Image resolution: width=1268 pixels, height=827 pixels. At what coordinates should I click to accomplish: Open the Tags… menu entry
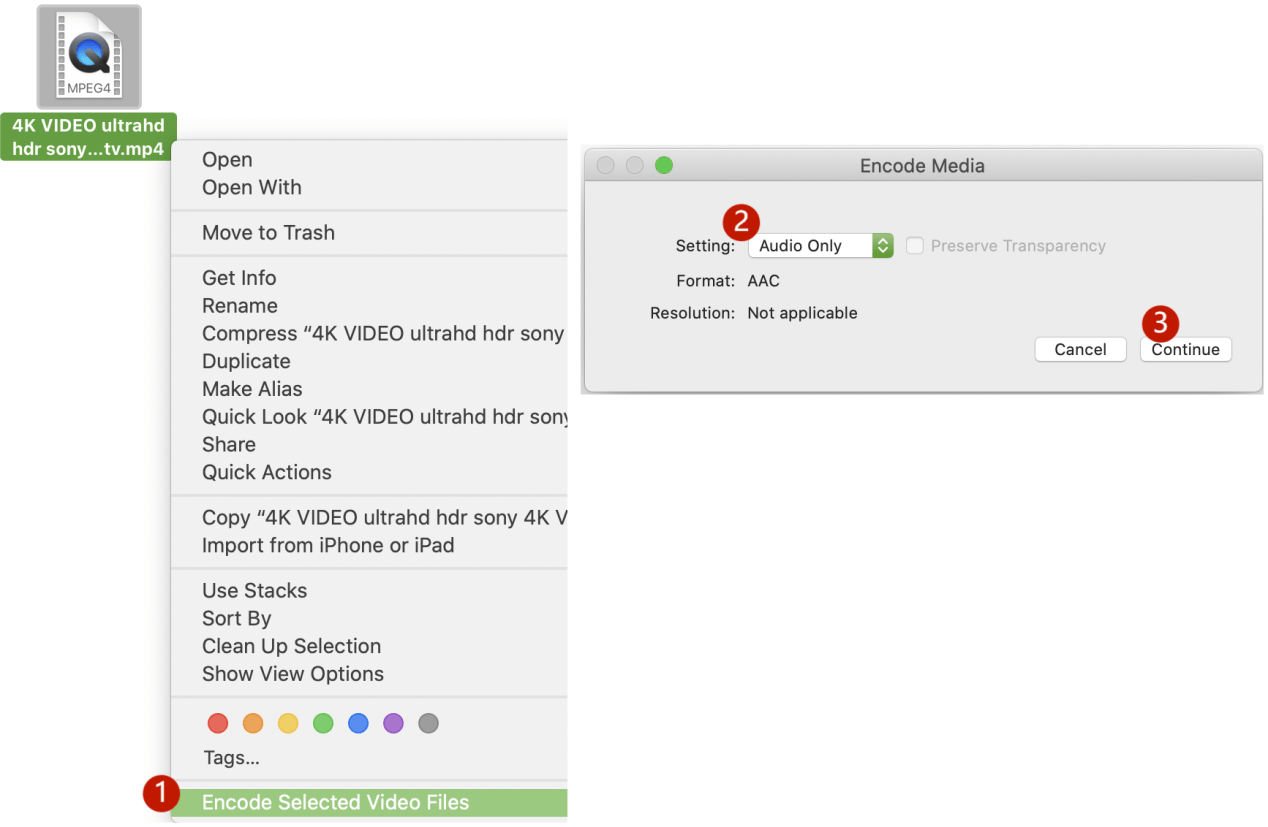point(231,758)
